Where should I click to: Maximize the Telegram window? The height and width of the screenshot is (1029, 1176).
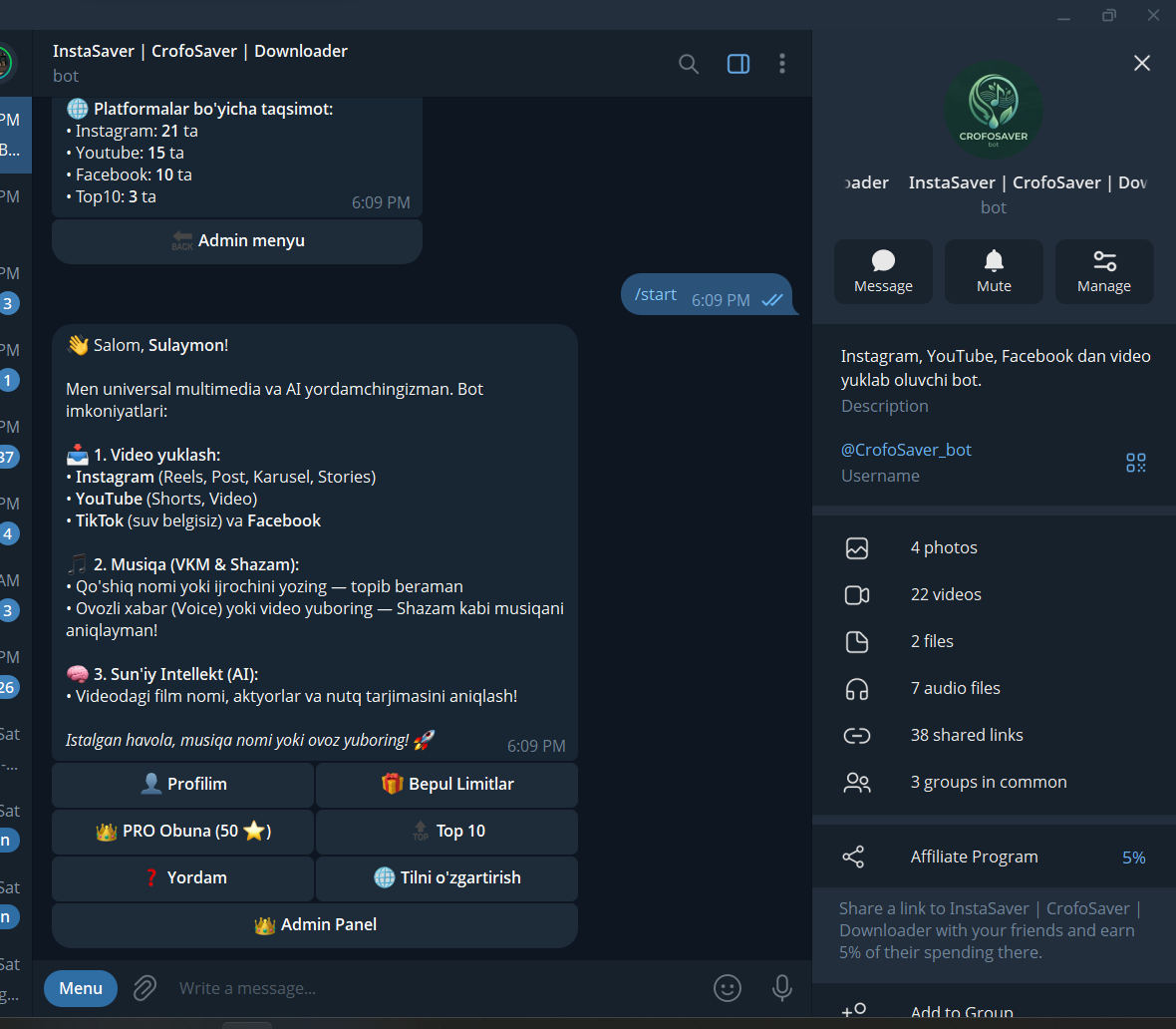coord(1108,15)
